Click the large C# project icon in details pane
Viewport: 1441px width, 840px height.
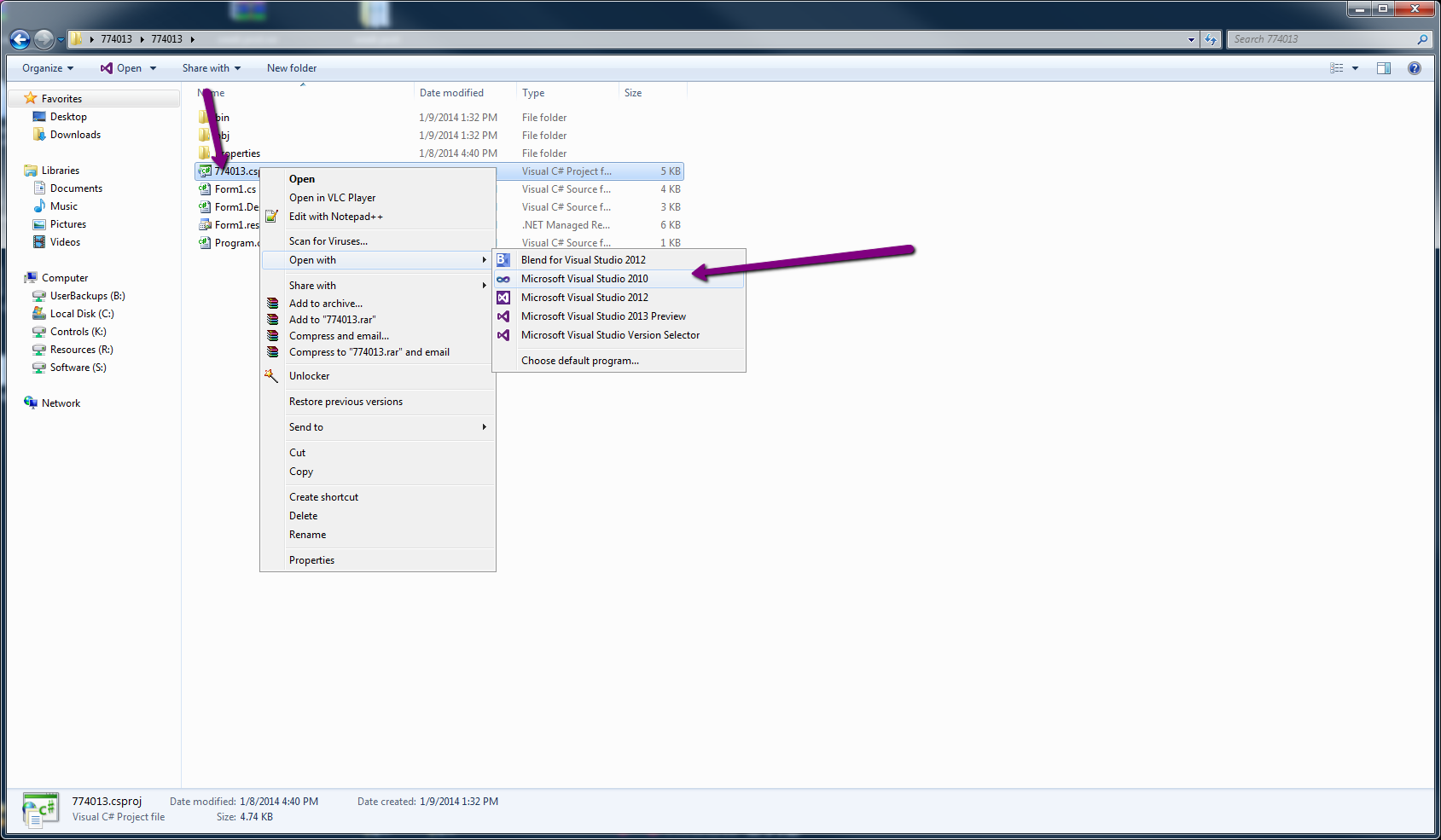pos(41,808)
